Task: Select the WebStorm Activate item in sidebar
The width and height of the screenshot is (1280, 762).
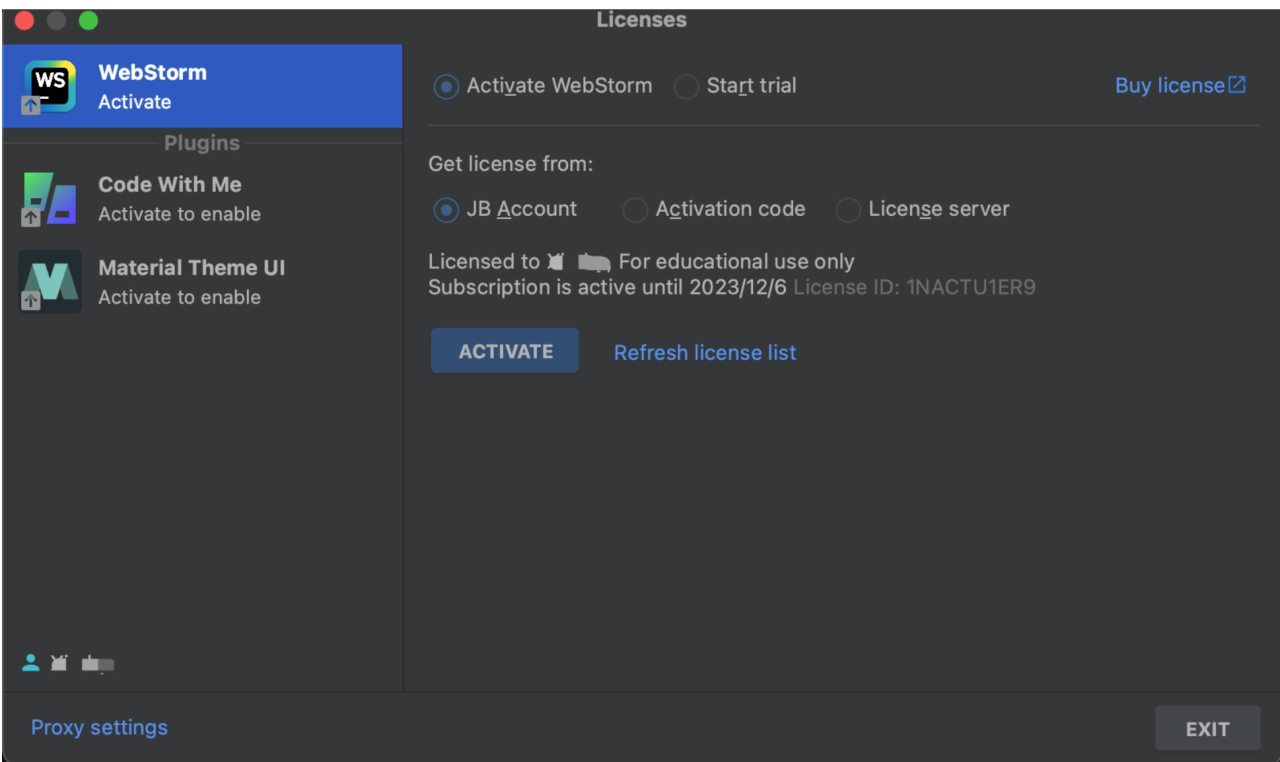Action: [x=202, y=86]
